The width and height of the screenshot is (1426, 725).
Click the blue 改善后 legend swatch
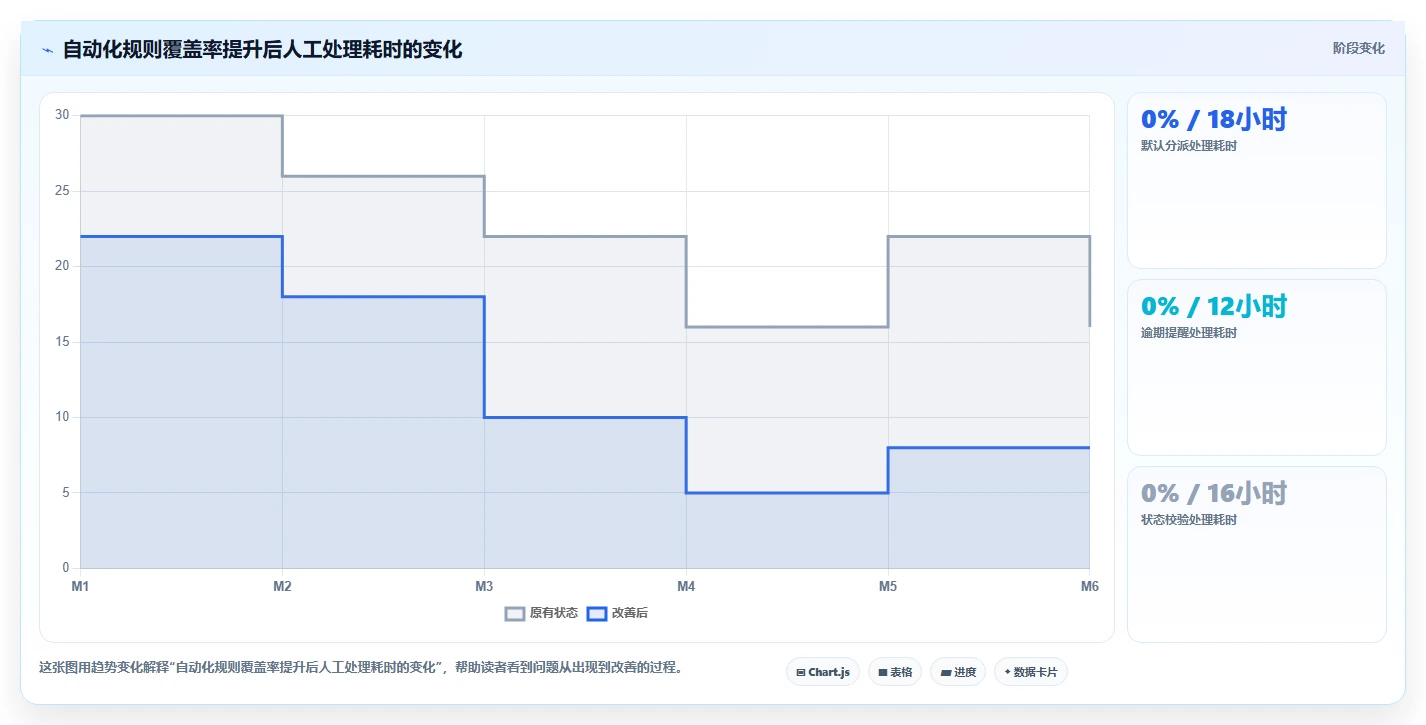(x=596, y=613)
